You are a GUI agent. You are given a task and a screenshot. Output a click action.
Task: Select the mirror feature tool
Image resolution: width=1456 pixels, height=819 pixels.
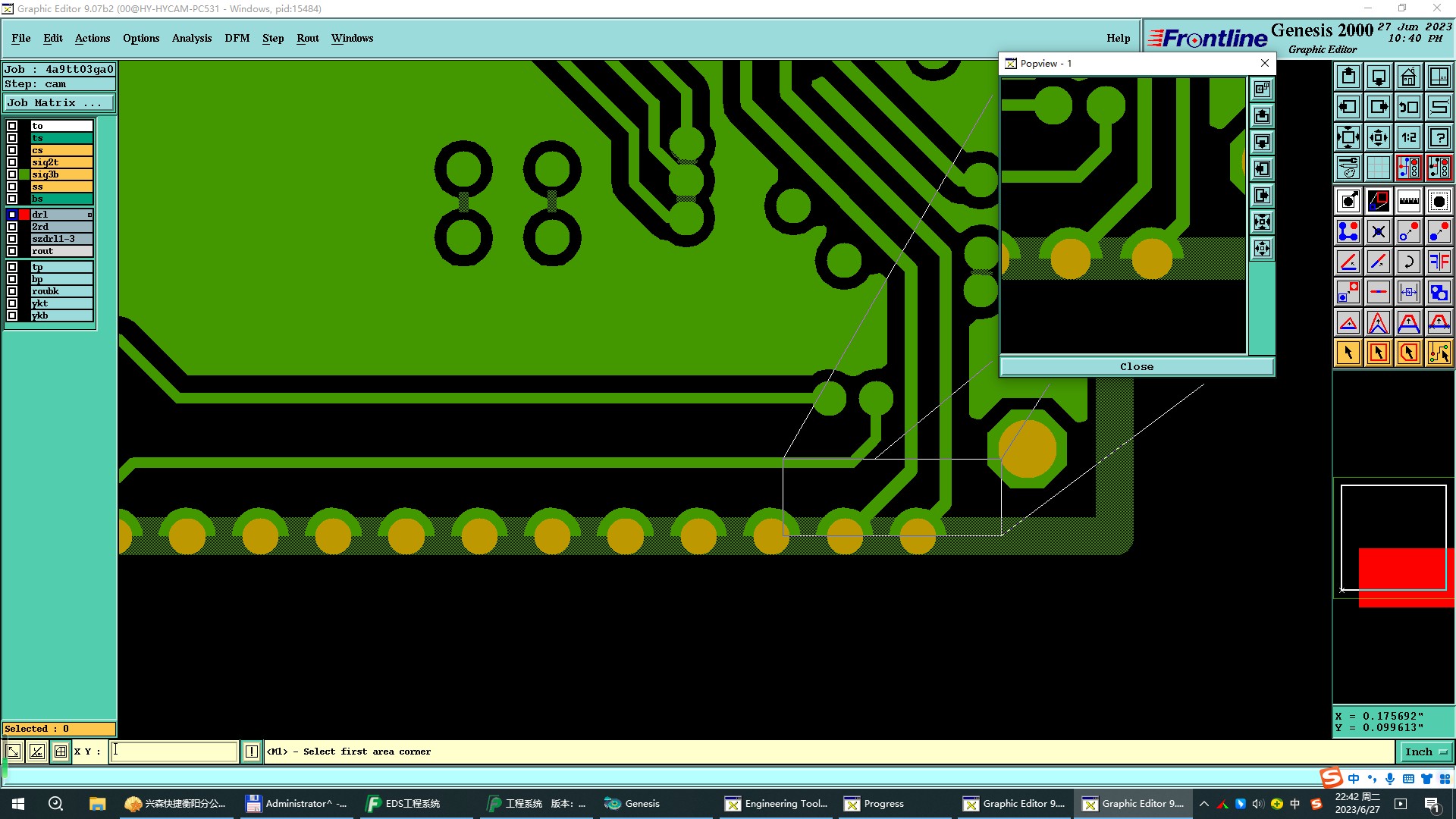pyautogui.click(x=1439, y=262)
